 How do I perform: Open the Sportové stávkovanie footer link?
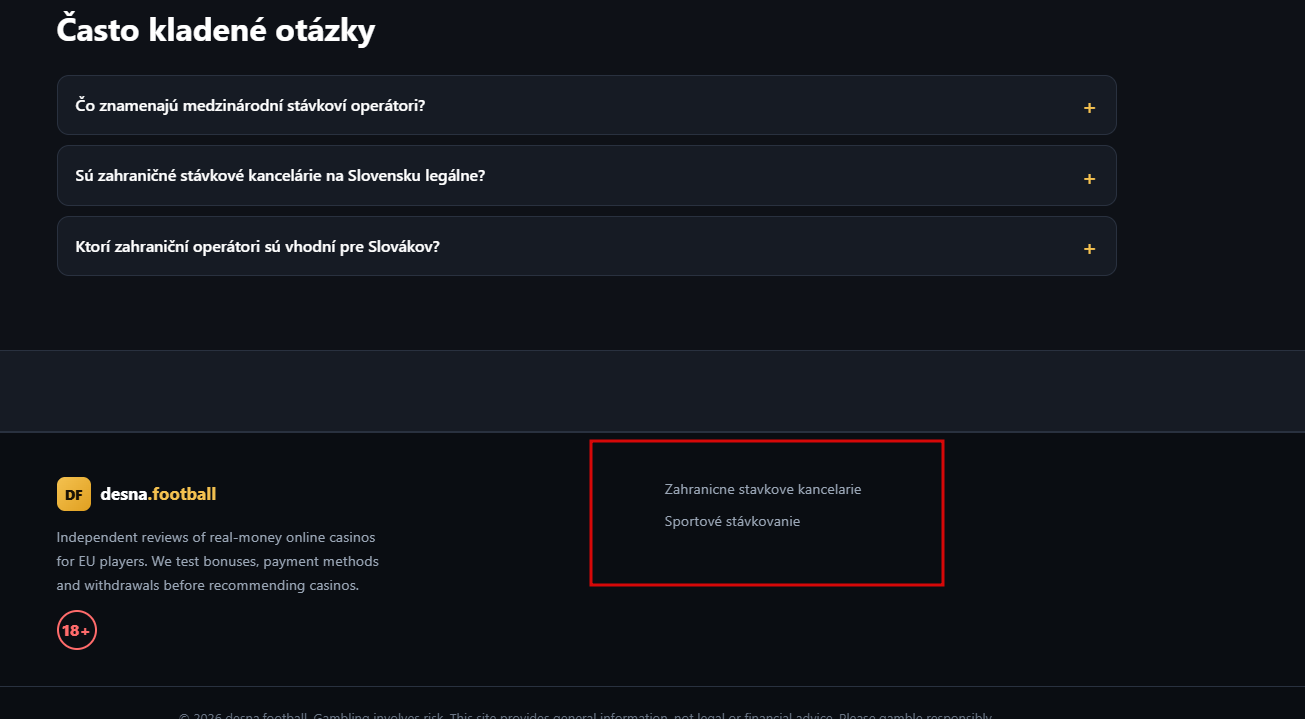pyautogui.click(x=732, y=521)
